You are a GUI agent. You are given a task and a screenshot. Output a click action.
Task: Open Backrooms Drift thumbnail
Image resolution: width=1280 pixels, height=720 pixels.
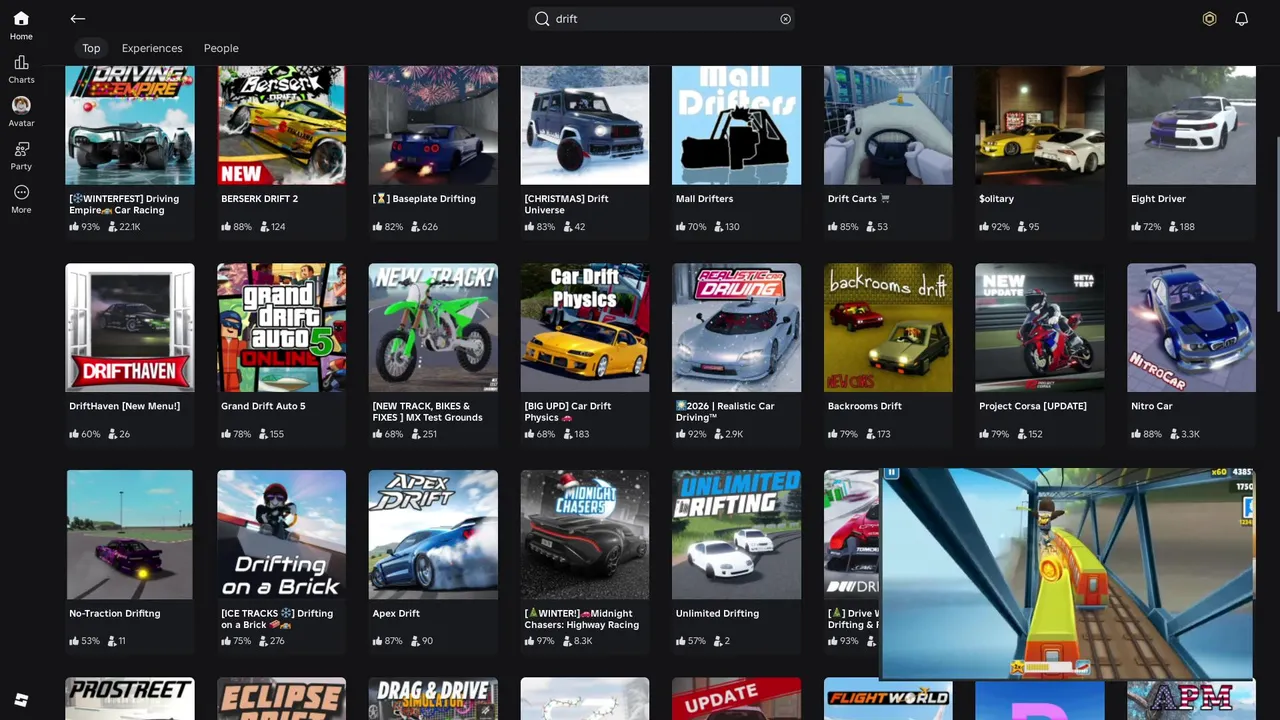(888, 328)
